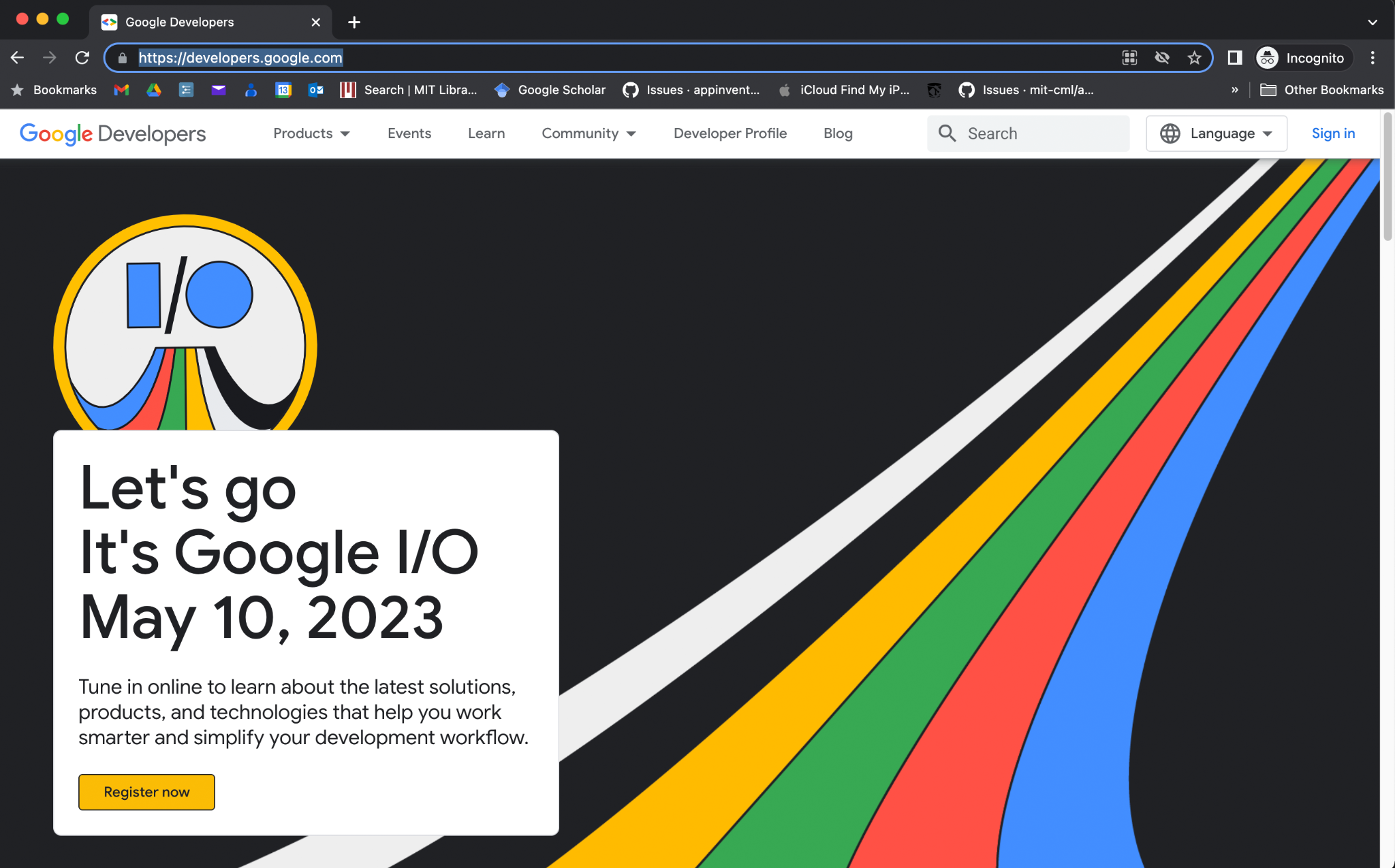This screenshot has height=868, width=1395.
Task: Click the Google Developers logo
Action: [x=112, y=133]
